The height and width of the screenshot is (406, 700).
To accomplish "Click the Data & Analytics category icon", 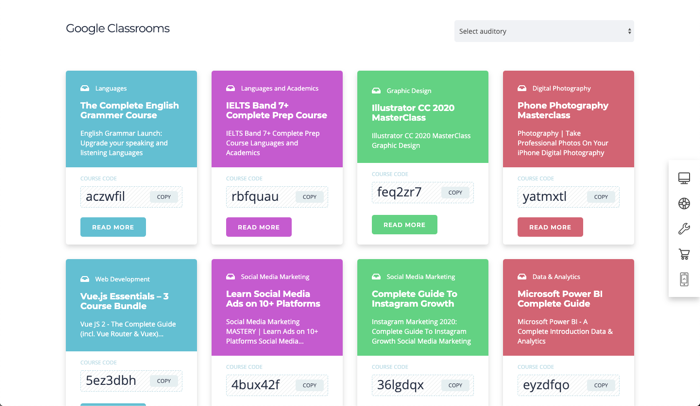I will tap(522, 277).
